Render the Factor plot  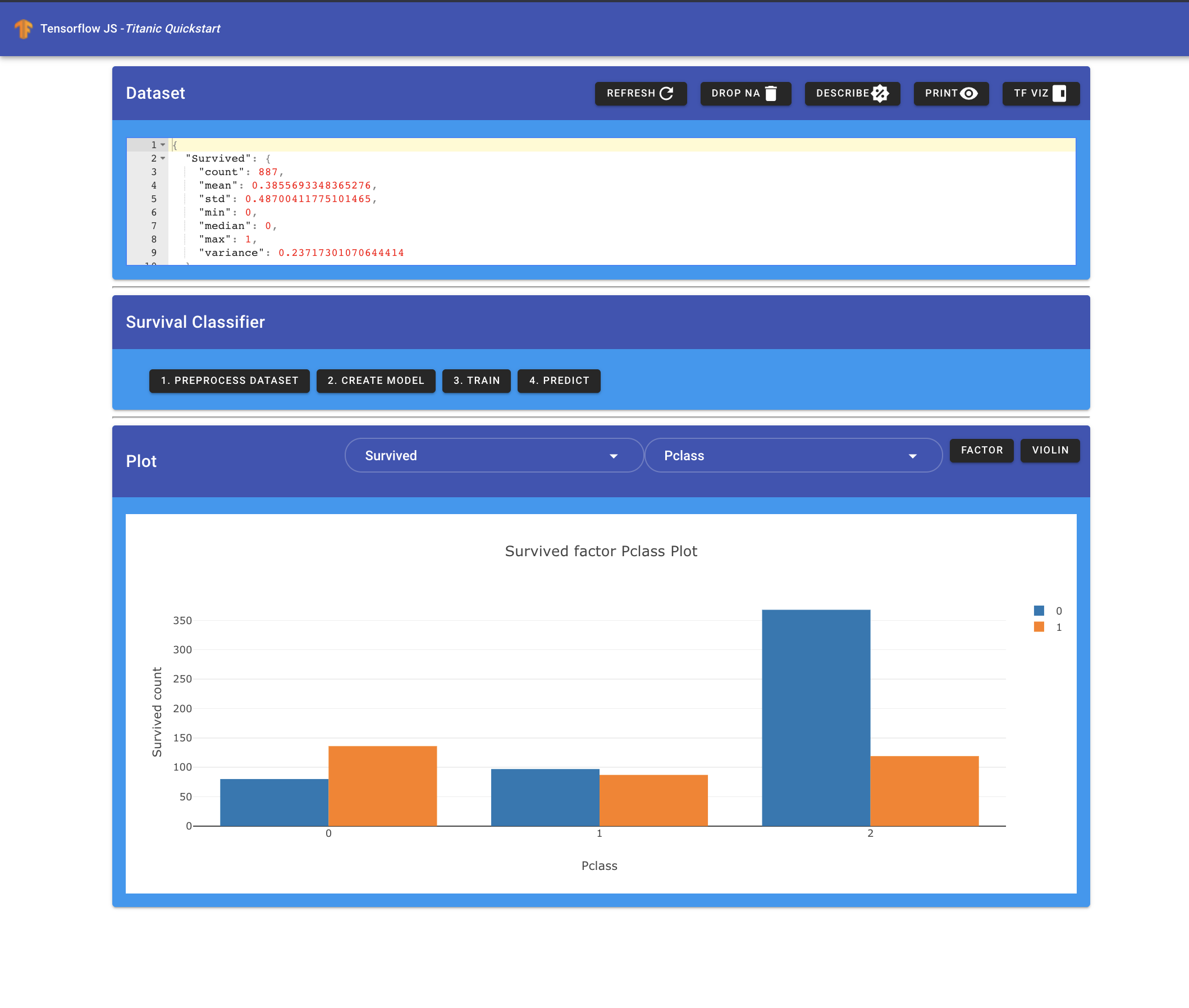click(x=981, y=450)
